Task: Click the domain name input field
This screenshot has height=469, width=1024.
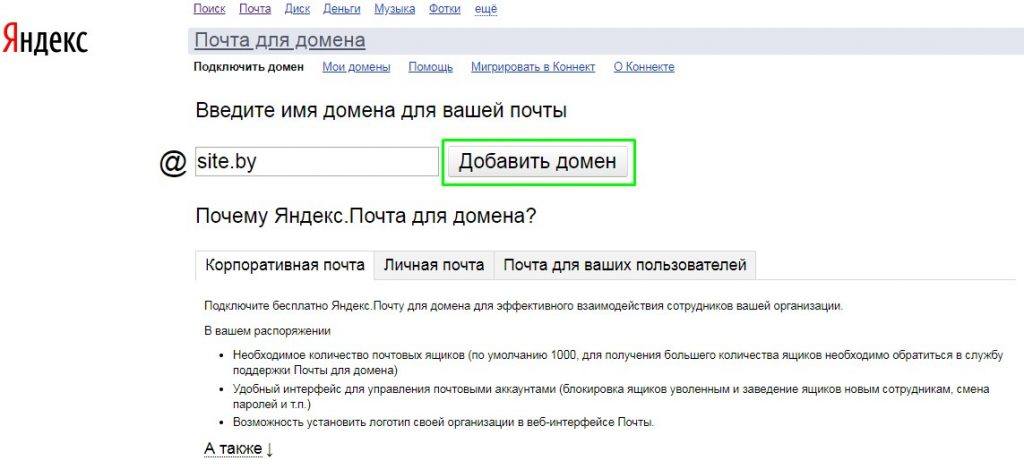Action: (317, 161)
